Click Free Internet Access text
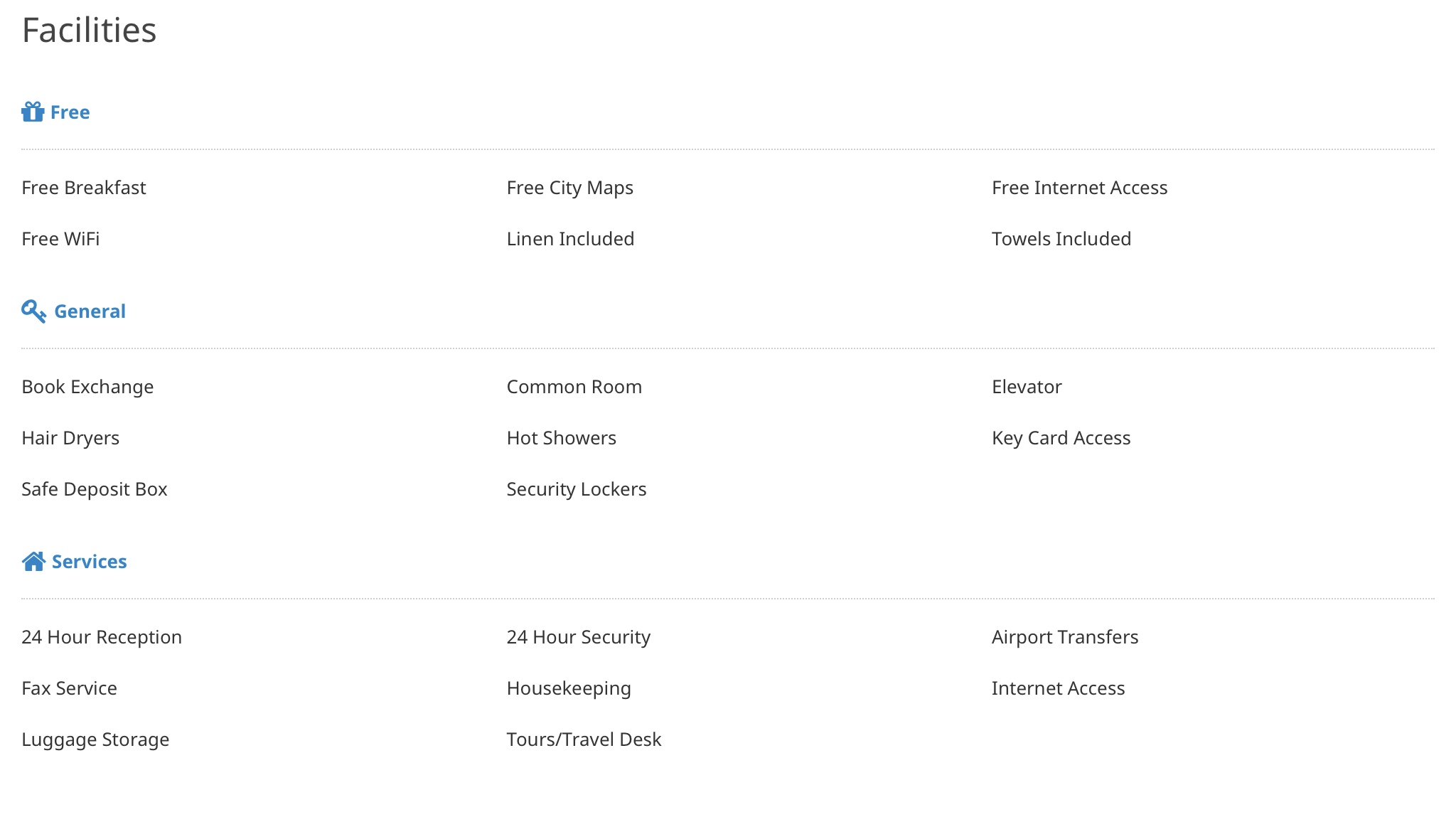 1079,188
